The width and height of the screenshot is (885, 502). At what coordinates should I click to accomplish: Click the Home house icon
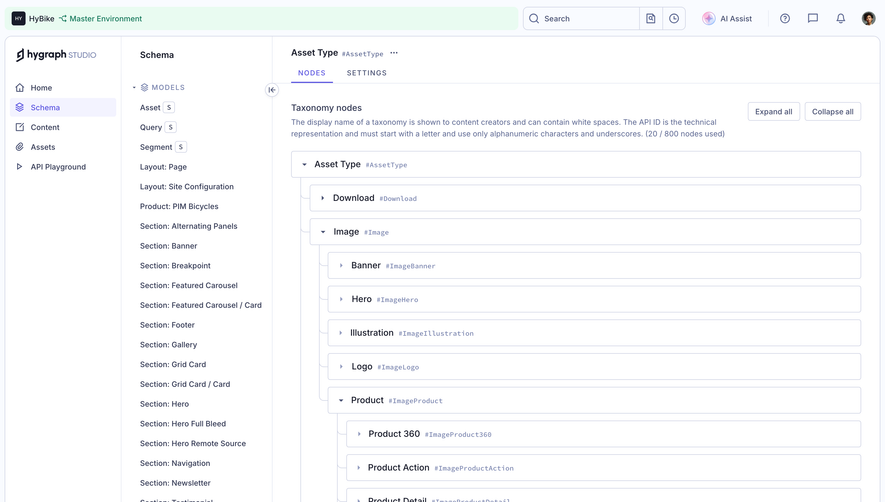click(x=20, y=88)
